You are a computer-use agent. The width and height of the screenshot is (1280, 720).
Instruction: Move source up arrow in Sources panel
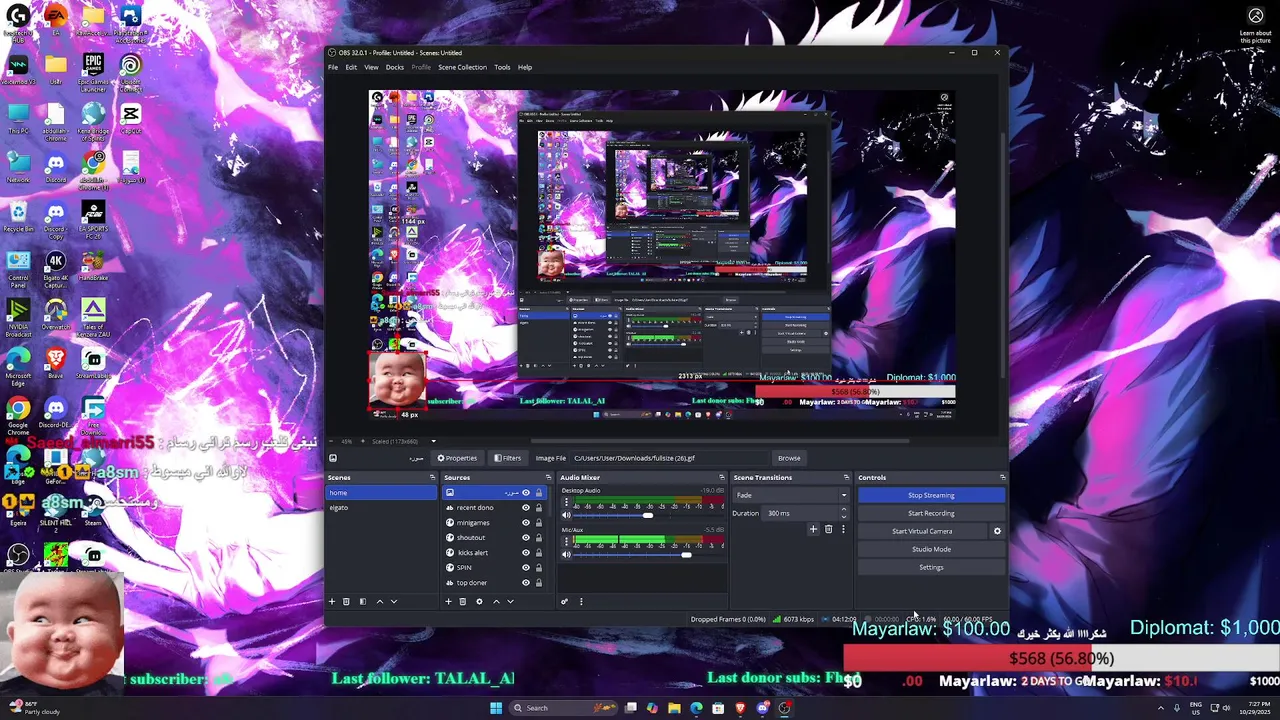(496, 601)
